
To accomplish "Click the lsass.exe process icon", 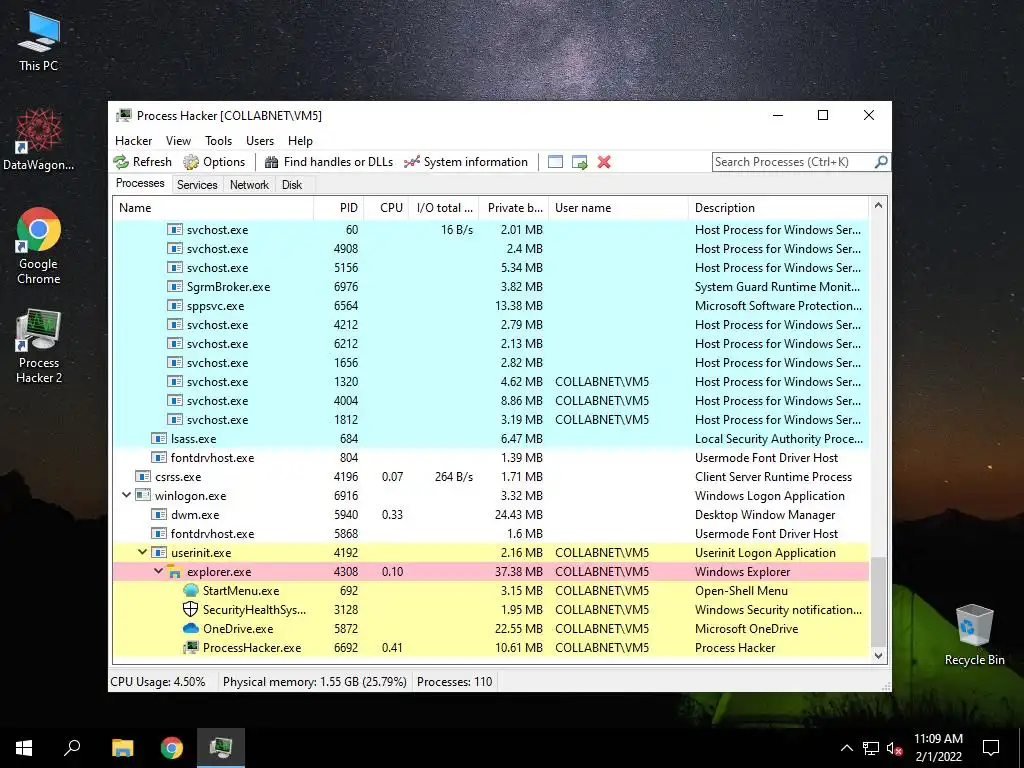I will [x=159, y=439].
